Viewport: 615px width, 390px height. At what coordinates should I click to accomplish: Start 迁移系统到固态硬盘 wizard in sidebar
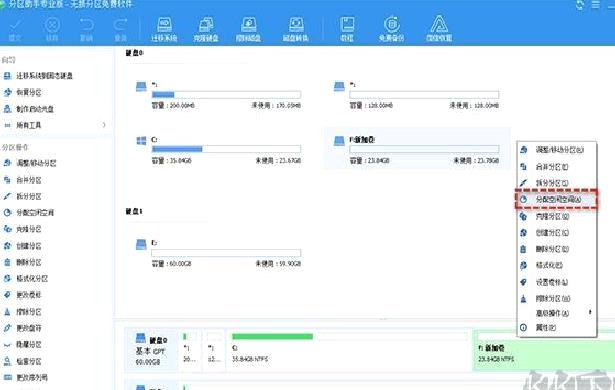pos(38,76)
